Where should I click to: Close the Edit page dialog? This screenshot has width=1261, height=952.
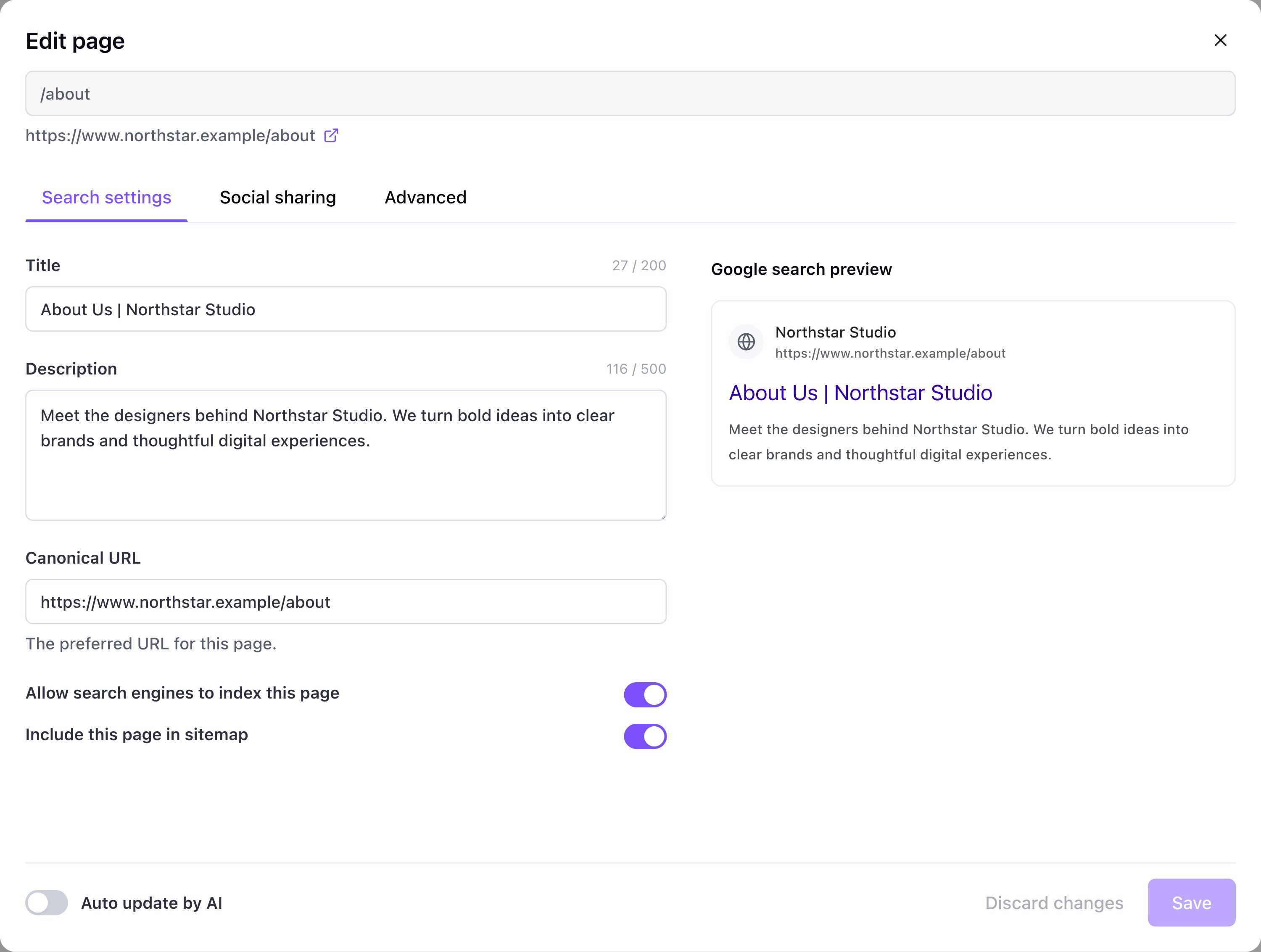1220,40
